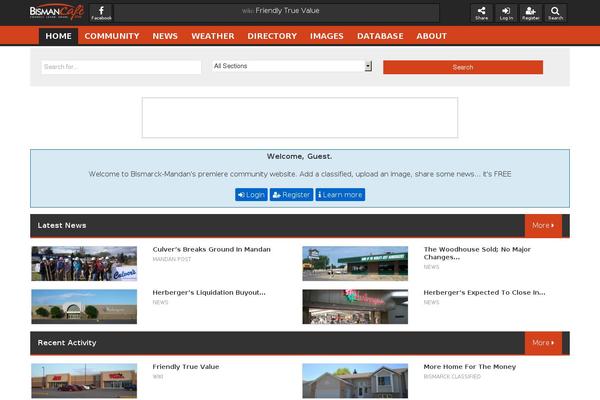Click the Herberger's storefront interior thumbnail
The width and height of the screenshot is (600, 400).
[x=355, y=307]
